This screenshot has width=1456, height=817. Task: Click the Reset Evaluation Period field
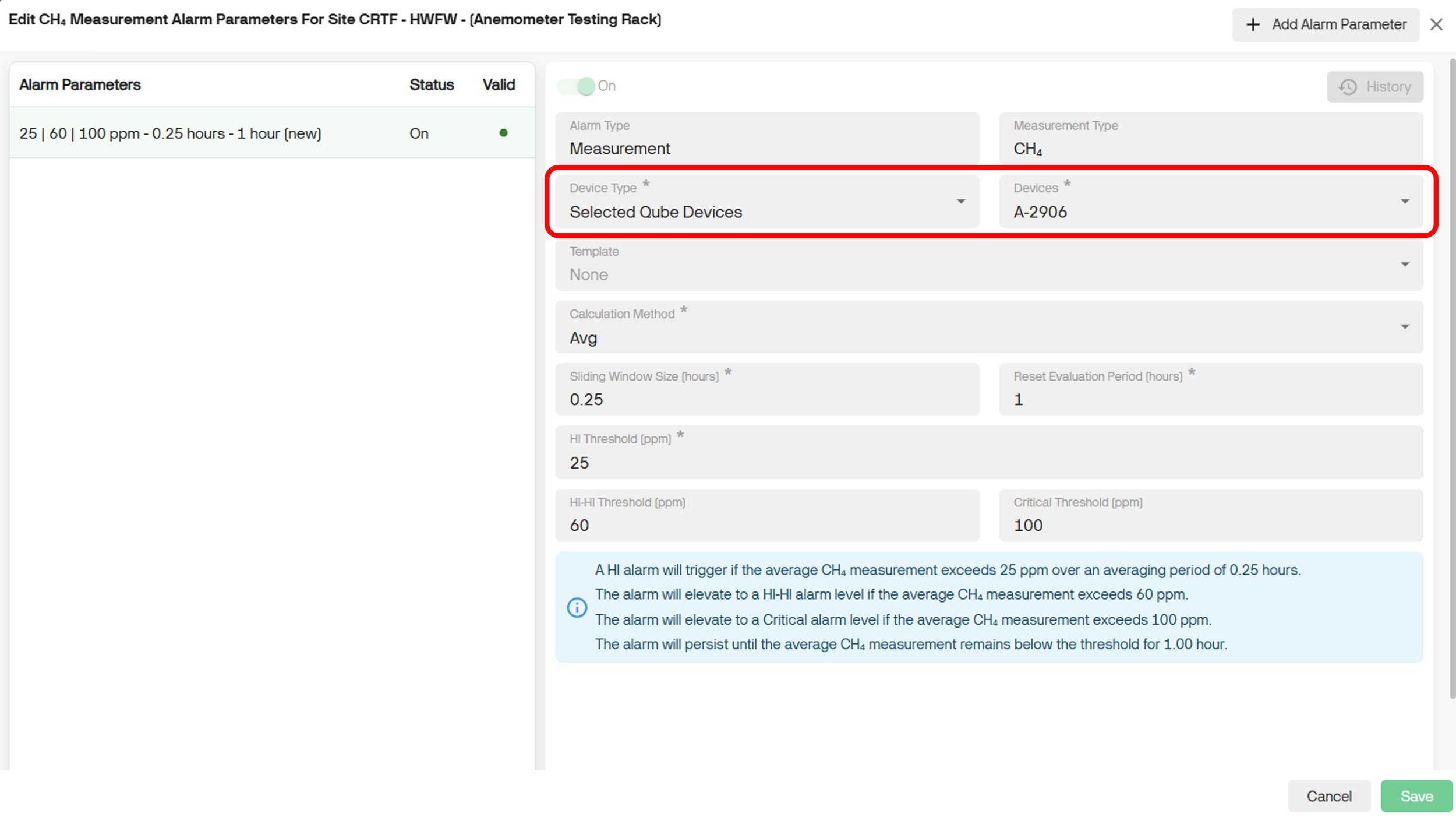[1210, 399]
